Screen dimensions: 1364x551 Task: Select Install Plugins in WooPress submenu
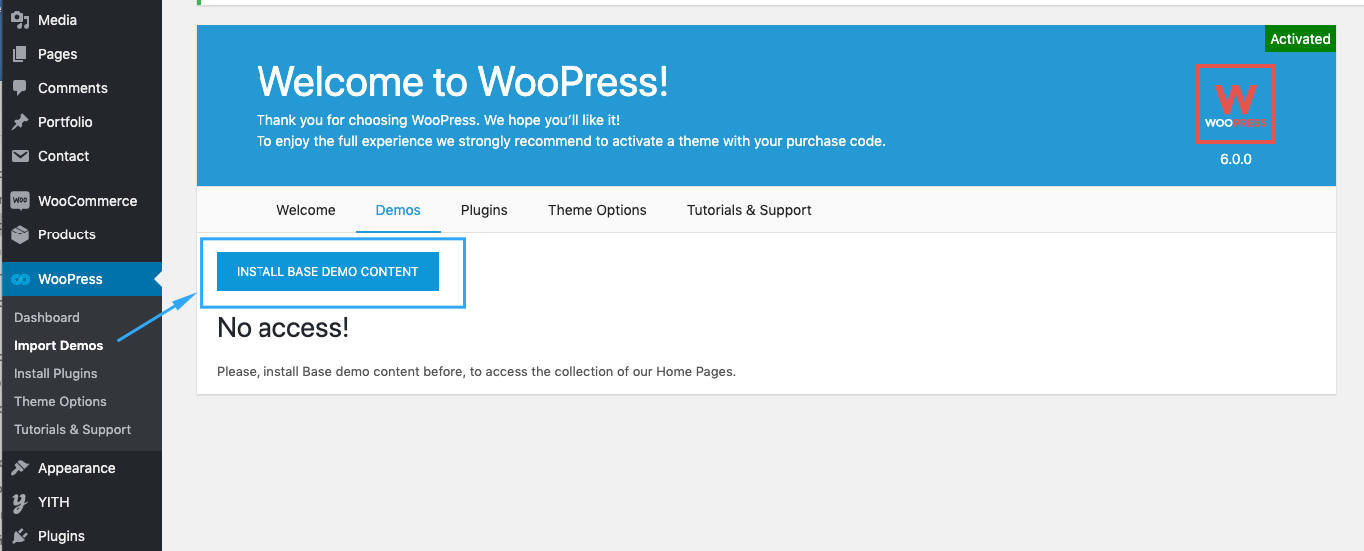click(x=56, y=373)
